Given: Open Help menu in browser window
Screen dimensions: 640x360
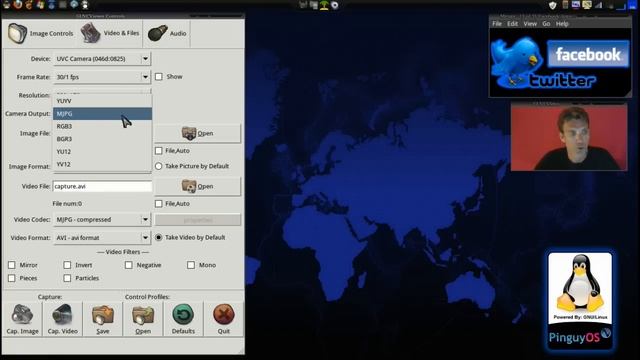Looking at the screenshot, I should [562, 24].
